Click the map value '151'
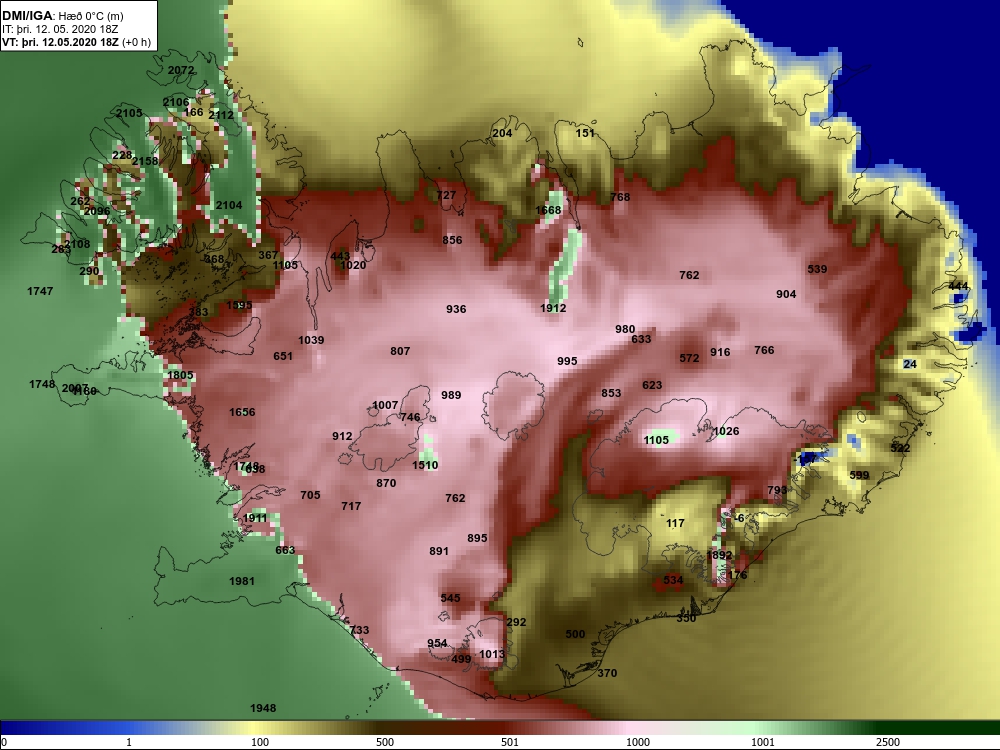 click(x=585, y=133)
